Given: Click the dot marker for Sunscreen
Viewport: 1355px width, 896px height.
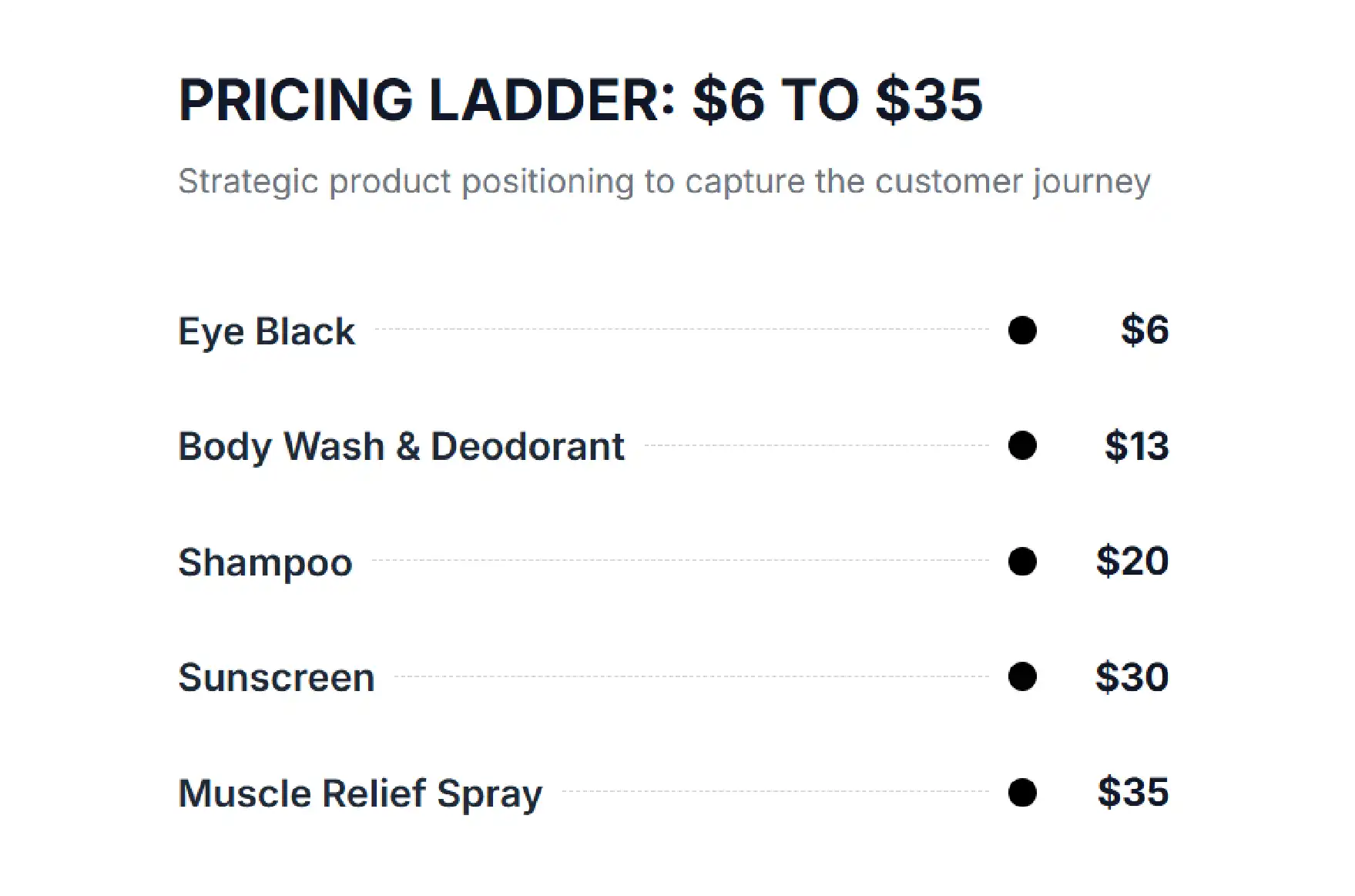Looking at the screenshot, I should 1022,676.
